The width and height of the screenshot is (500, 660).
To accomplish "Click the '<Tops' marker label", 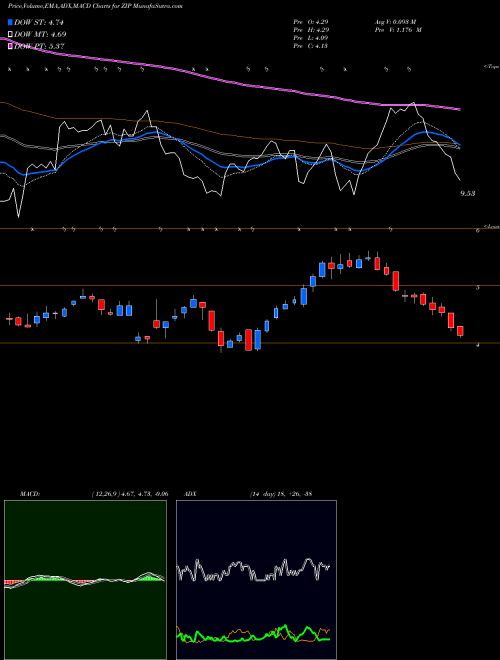I will pos(492,67).
